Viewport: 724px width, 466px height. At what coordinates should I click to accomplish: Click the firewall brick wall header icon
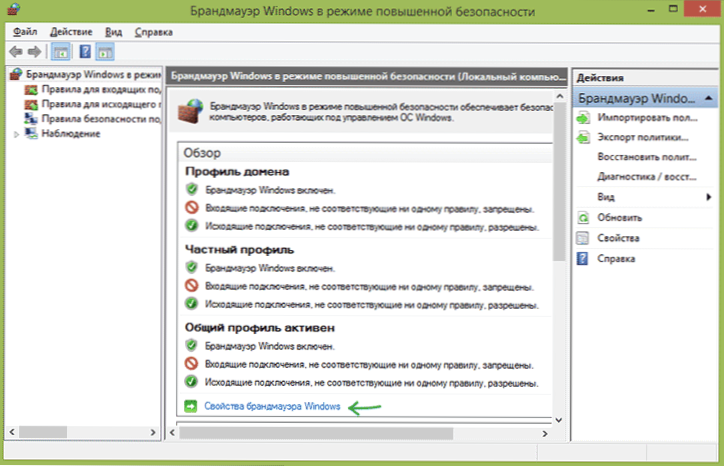point(191,111)
